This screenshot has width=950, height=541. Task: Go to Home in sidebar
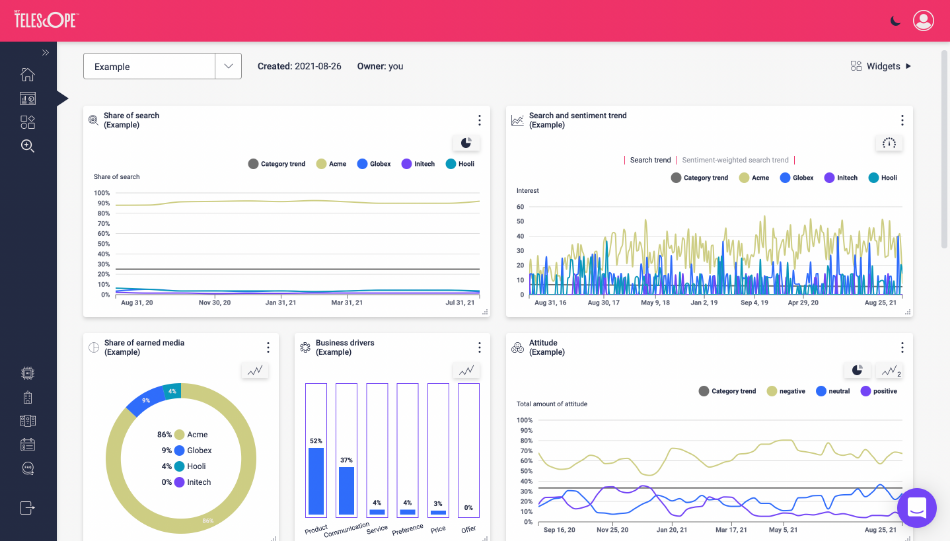point(28,75)
